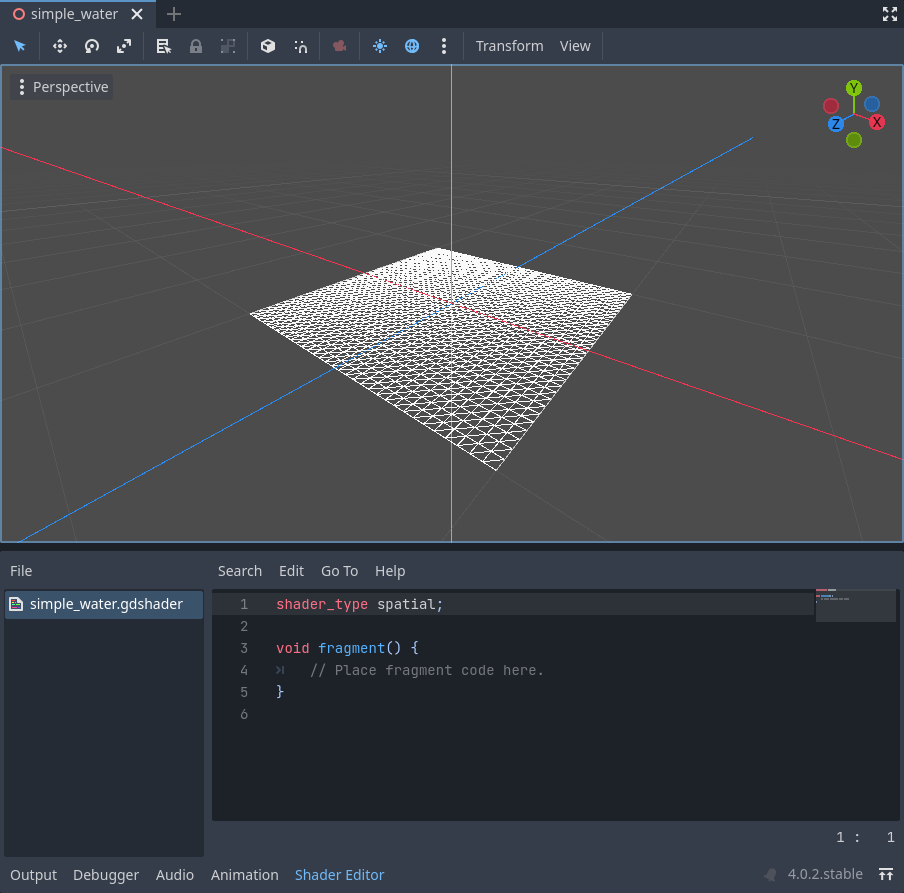Create a new scene tab with plus button
Screen dimensions: 904x893
[x=174, y=14]
